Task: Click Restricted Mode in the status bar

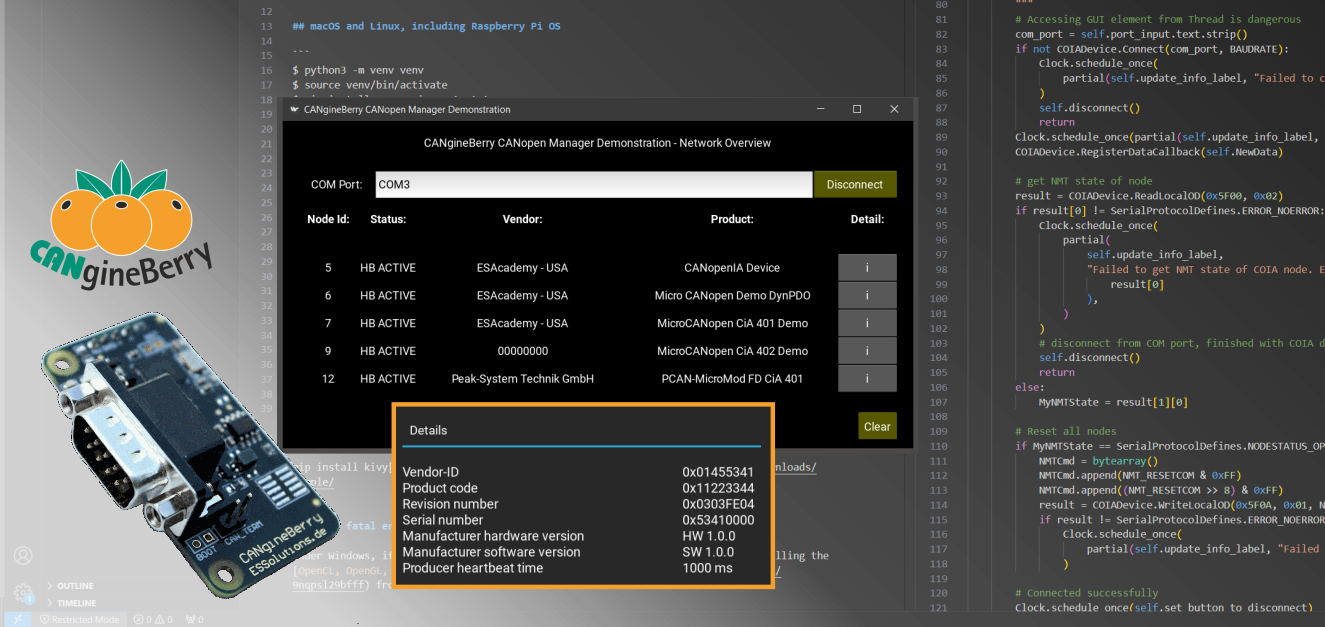Action: tap(82, 619)
